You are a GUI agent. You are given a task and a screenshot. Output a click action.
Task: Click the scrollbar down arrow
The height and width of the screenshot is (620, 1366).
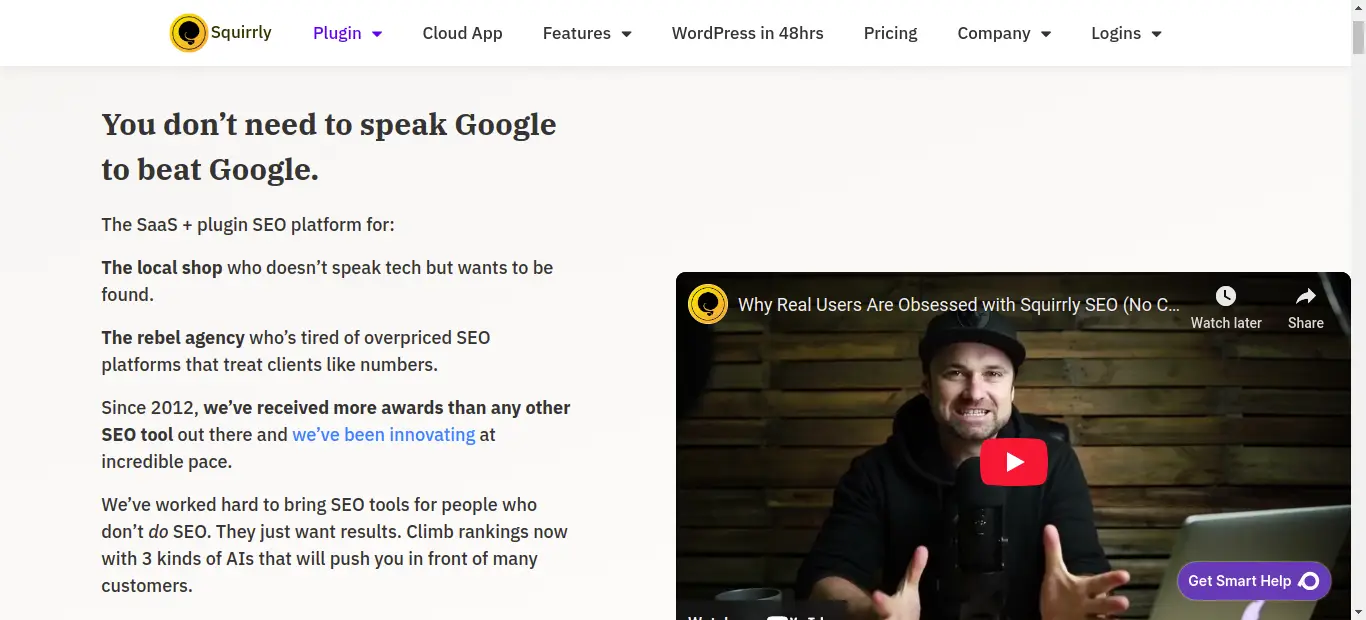[x=1357, y=611]
